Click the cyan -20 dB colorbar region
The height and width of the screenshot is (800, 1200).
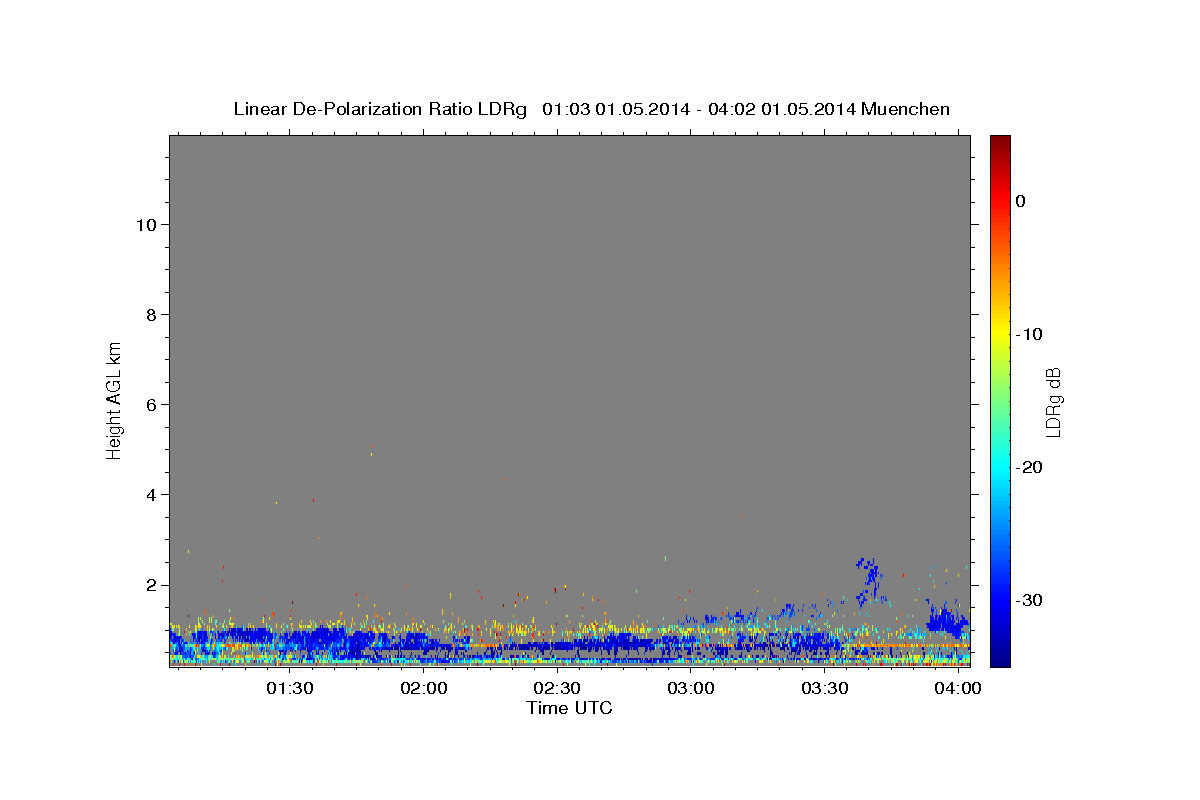(1000, 467)
